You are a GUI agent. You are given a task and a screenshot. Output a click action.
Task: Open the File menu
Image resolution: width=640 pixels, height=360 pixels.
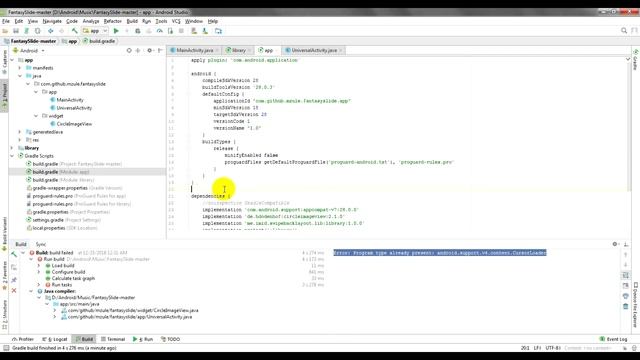[6, 21]
